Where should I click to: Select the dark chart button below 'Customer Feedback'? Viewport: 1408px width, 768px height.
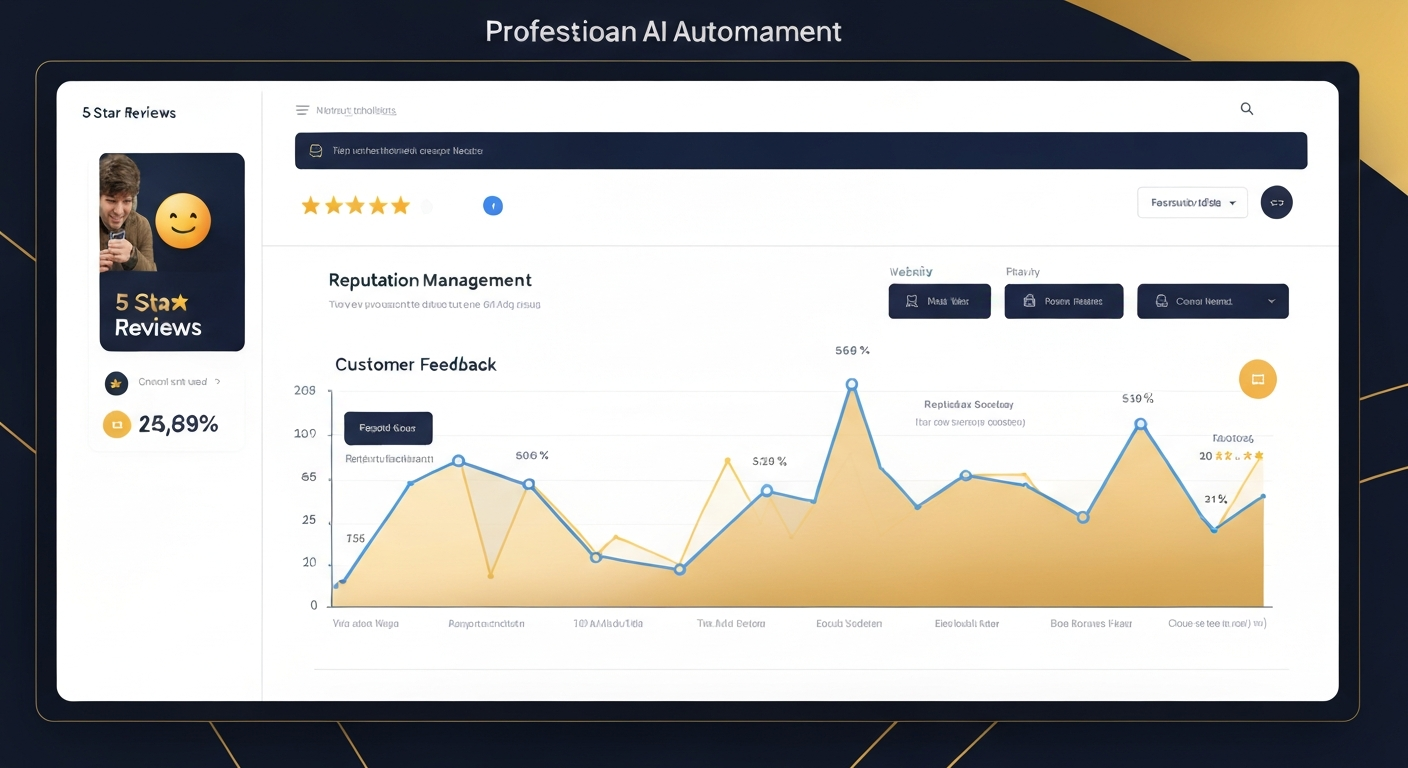tap(388, 428)
